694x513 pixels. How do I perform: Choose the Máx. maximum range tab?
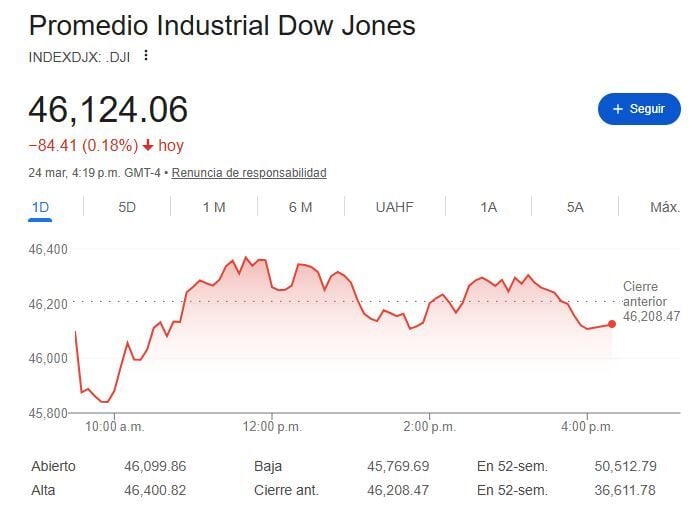tap(664, 207)
